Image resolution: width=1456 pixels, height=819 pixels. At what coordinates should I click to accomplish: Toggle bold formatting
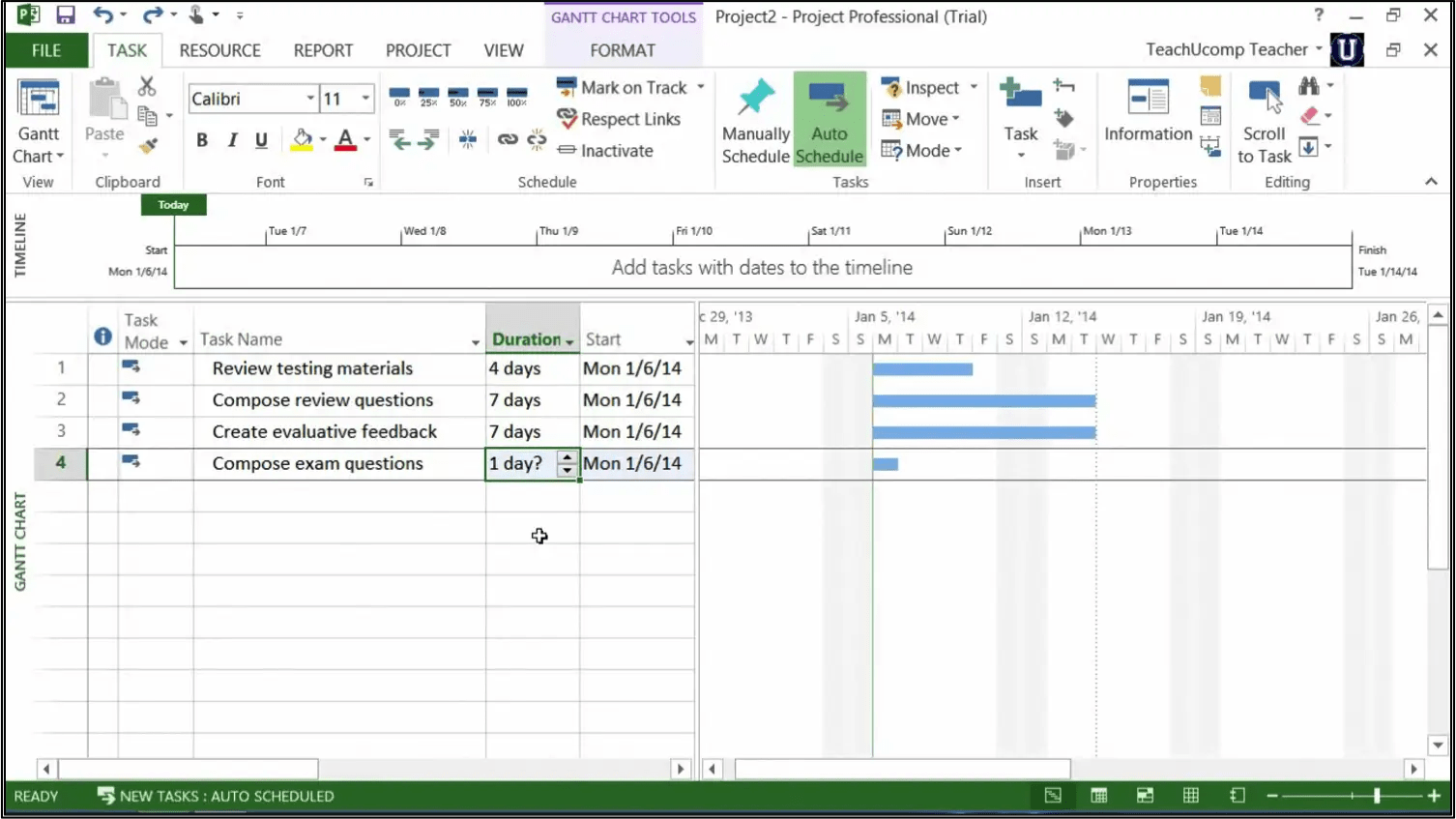202,140
